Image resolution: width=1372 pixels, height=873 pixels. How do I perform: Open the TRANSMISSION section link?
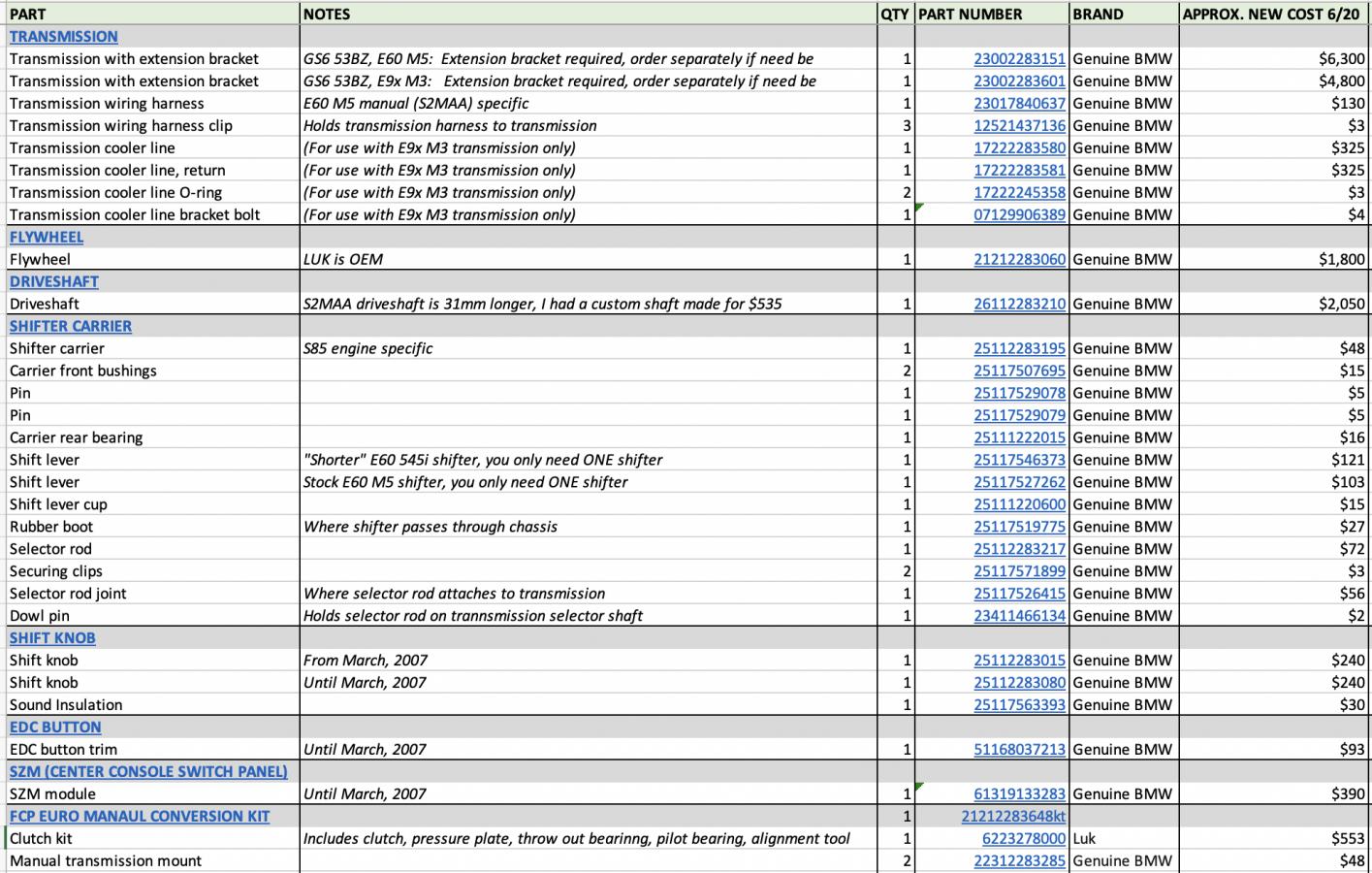tap(64, 37)
